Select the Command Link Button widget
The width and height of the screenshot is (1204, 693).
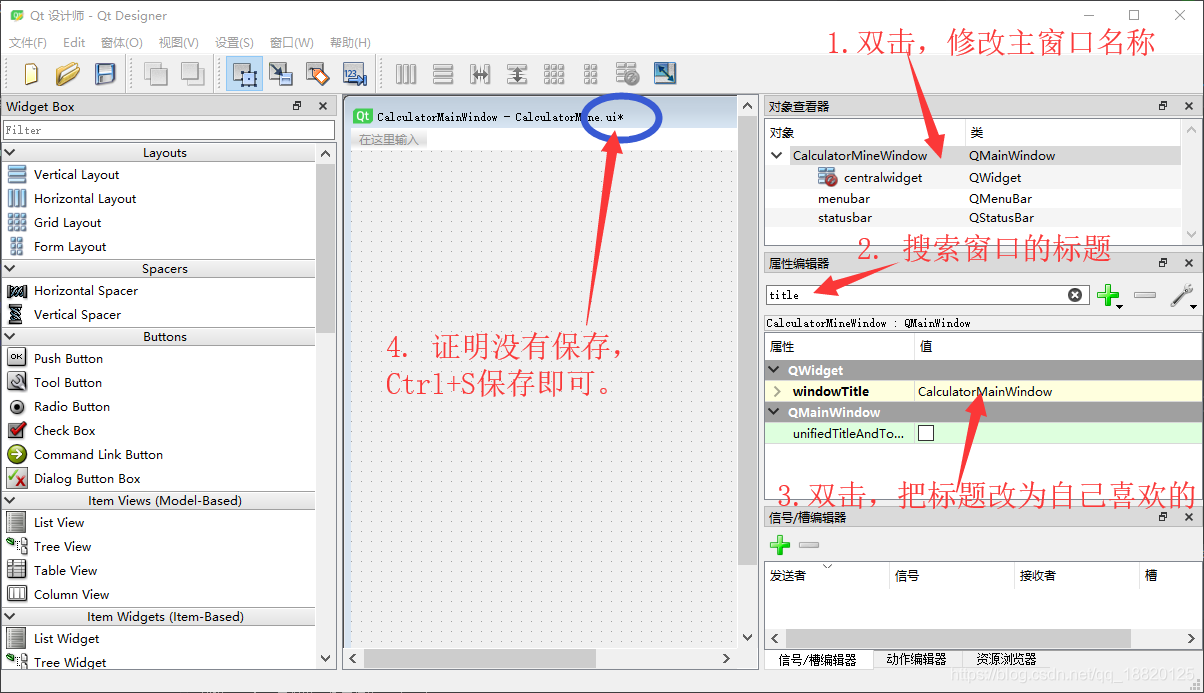click(x=98, y=455)
